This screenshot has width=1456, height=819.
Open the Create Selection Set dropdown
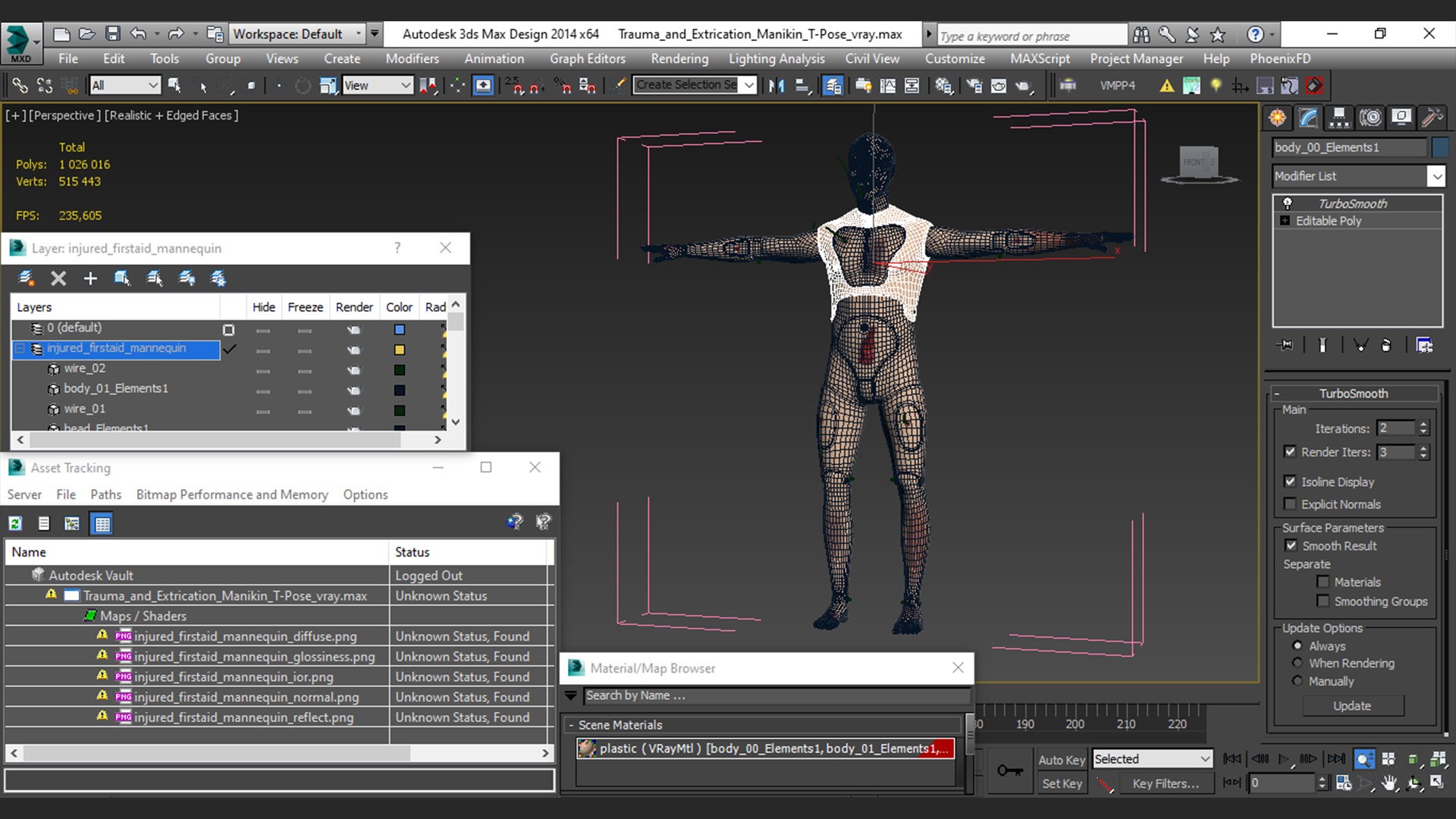(695, 85)
